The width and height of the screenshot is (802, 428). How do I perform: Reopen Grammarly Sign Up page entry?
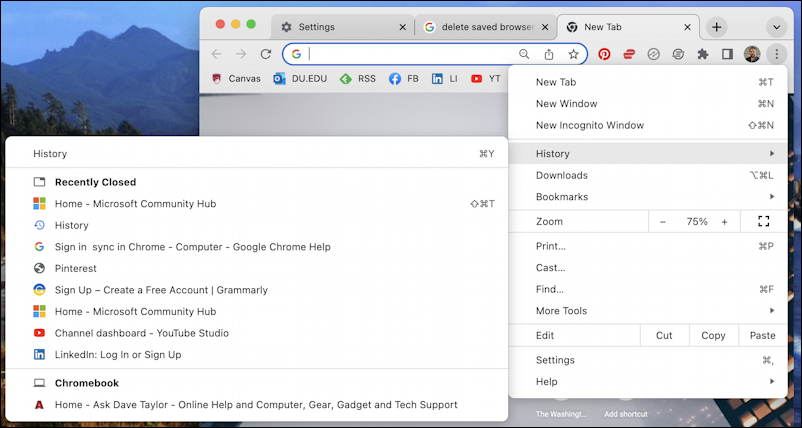257,290
